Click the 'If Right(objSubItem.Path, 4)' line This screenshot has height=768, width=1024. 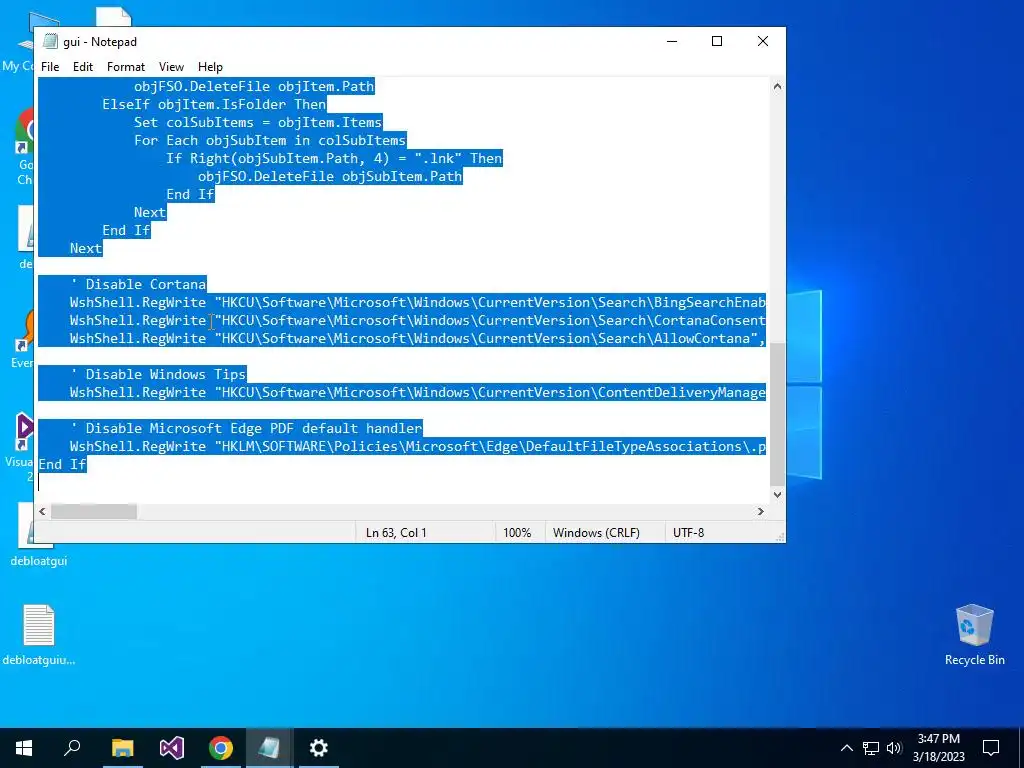(334, 158)
